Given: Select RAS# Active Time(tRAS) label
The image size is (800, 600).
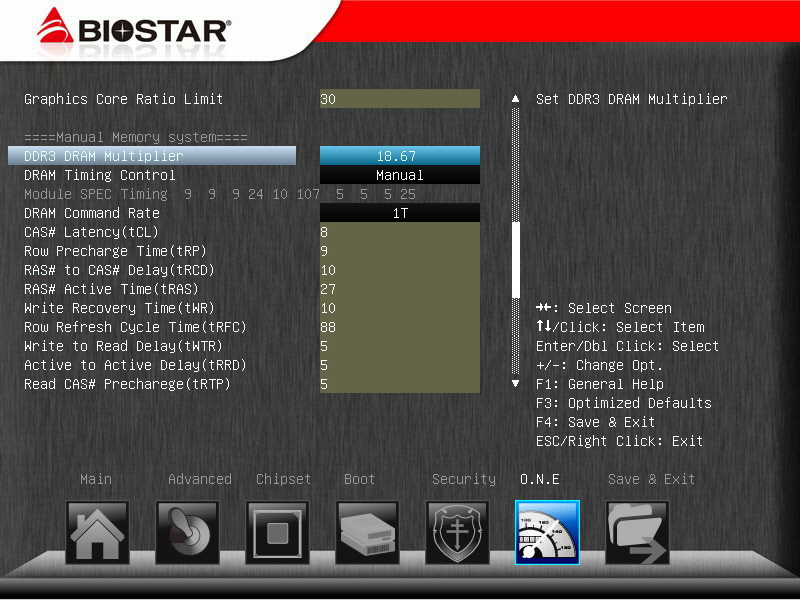Looking at the screenshot, I should [111, 289].
